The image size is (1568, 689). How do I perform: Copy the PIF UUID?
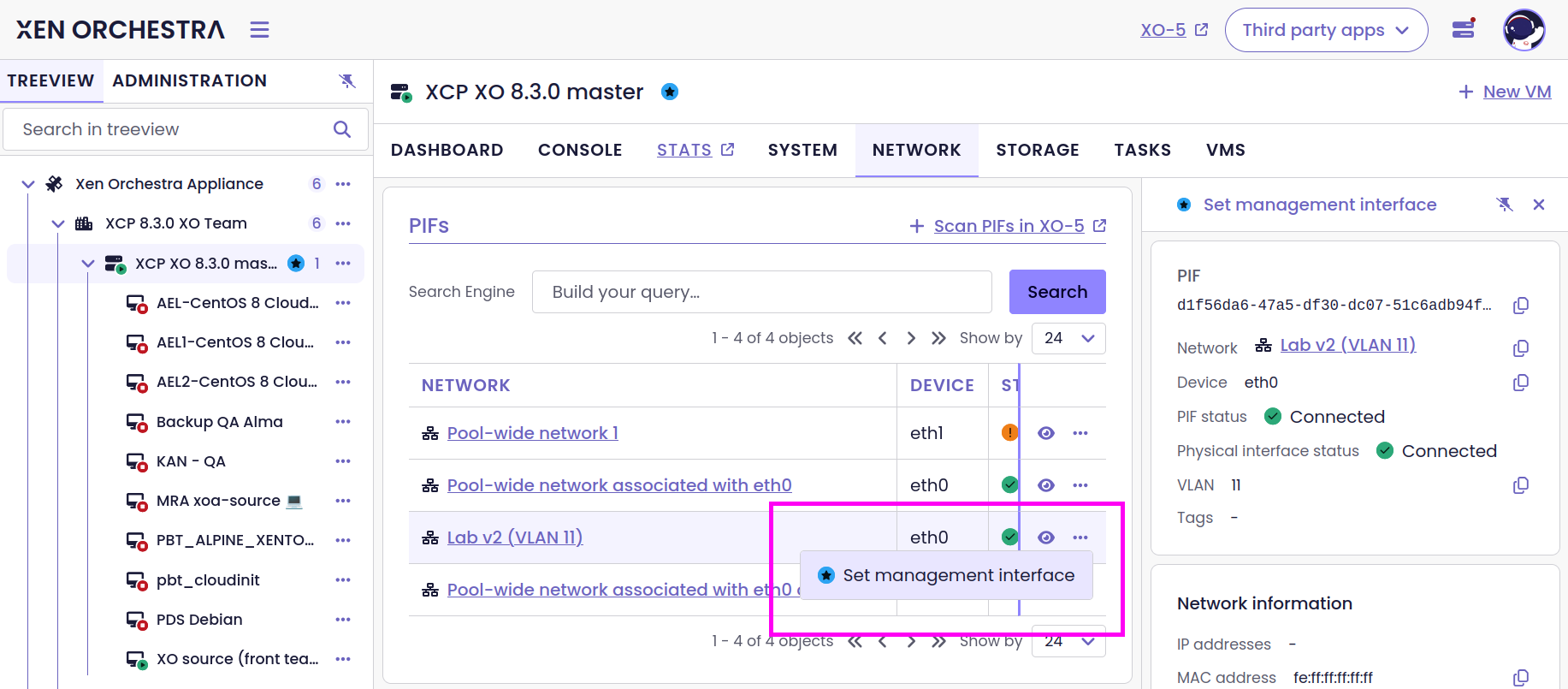[x=1521, y=306]
